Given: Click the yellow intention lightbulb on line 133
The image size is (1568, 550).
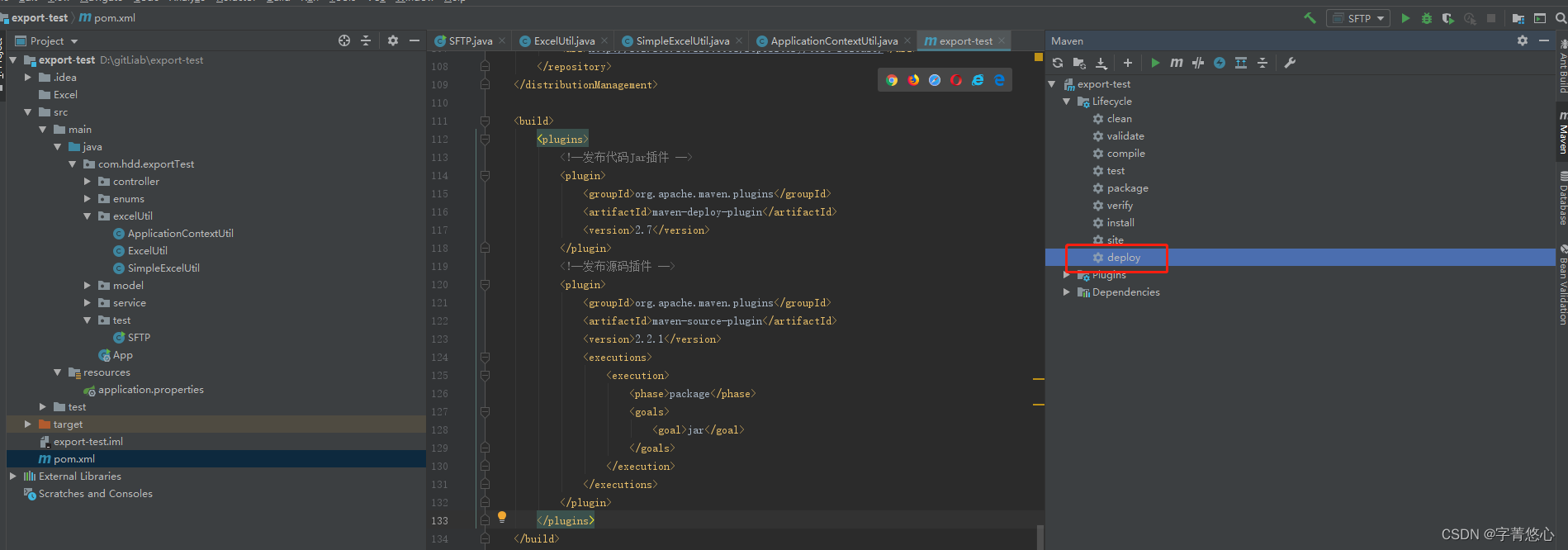Looking at the screenshot, I should click(x=502, y=518).
